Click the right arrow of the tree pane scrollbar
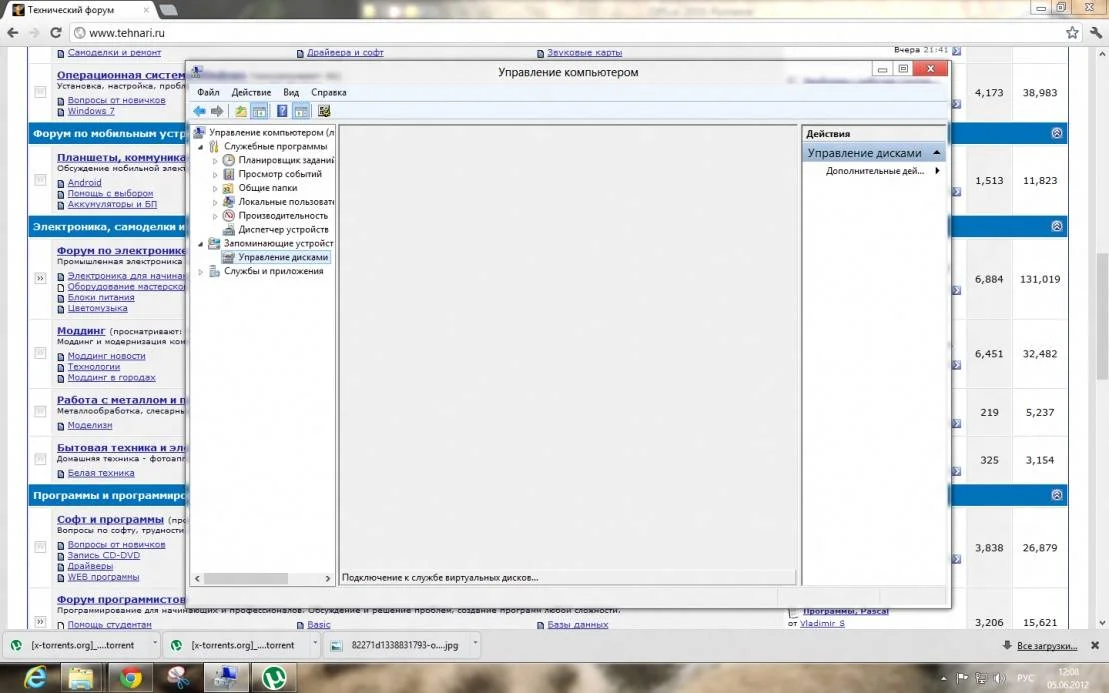This screenshot has height=693, width=1109. [x=327, y=578]
